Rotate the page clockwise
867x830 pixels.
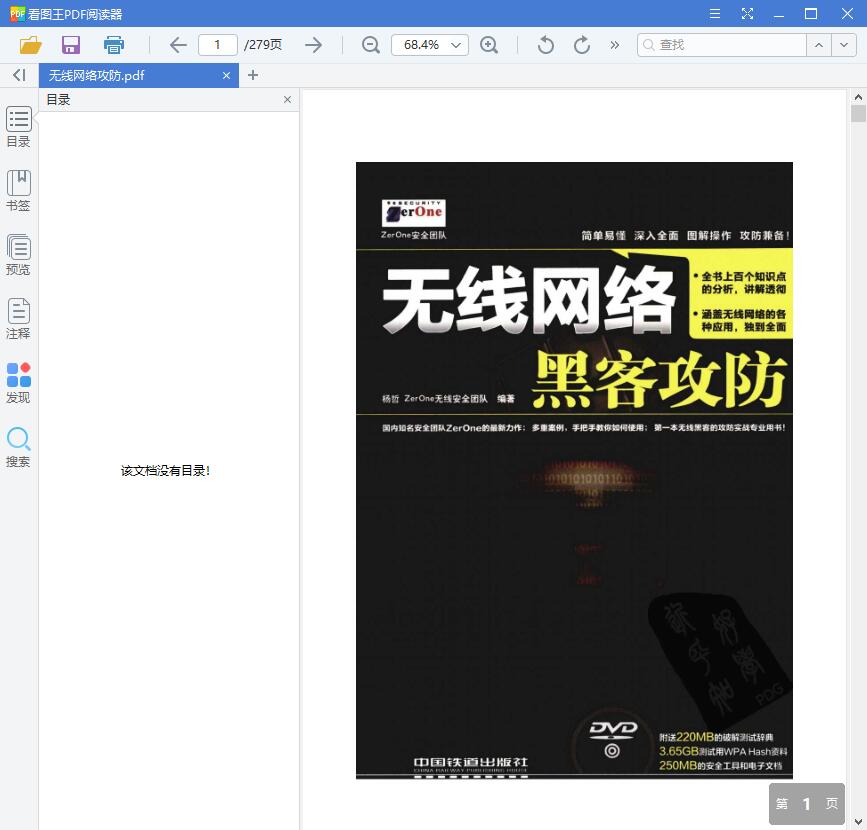(582, 45)
